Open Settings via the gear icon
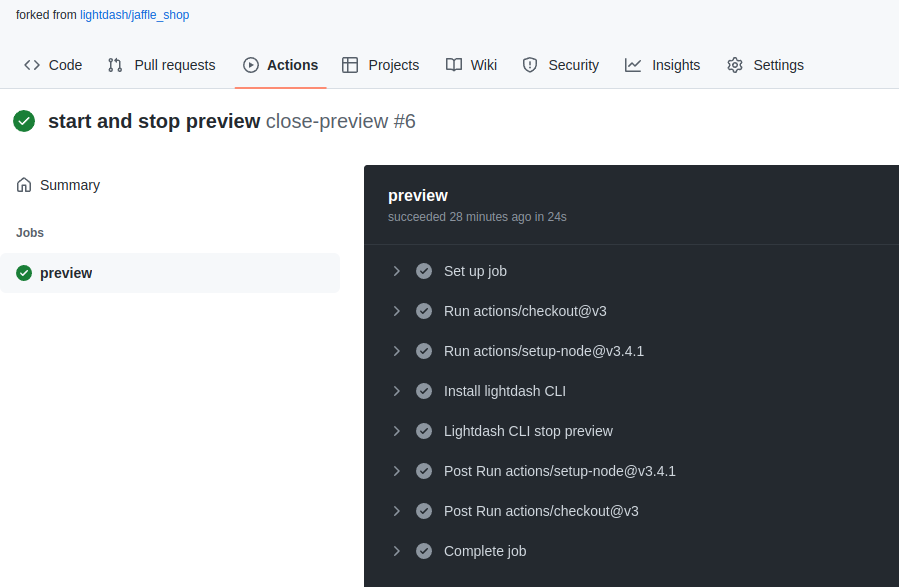Image resolution: width=899 pixels, height=587 pixels. (733, 64)
